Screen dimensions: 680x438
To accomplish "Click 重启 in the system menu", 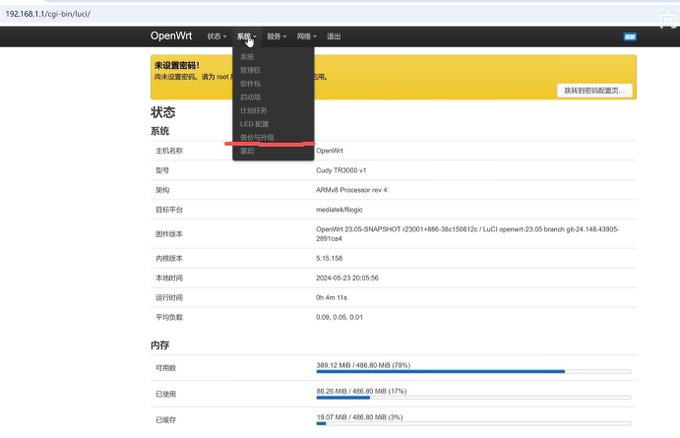I will pyautogui.click(x=247, y=151).
